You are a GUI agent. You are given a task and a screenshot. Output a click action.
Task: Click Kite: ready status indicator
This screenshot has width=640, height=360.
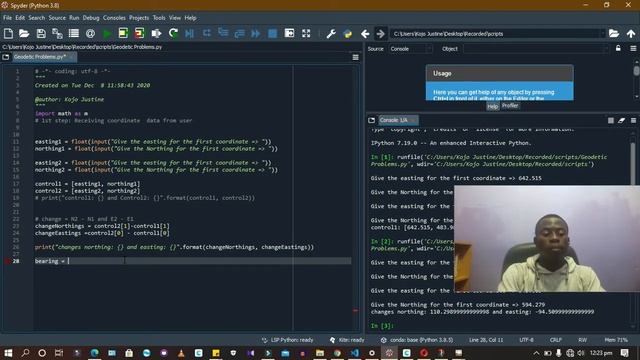347,340
